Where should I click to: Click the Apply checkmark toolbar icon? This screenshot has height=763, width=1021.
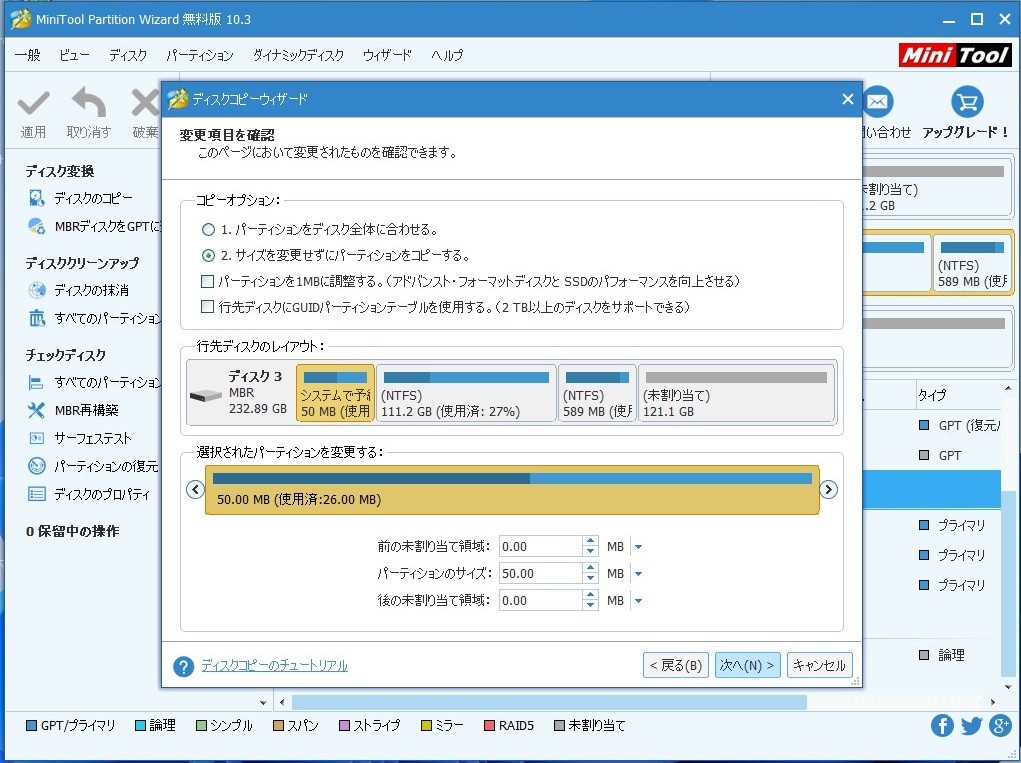33,103
